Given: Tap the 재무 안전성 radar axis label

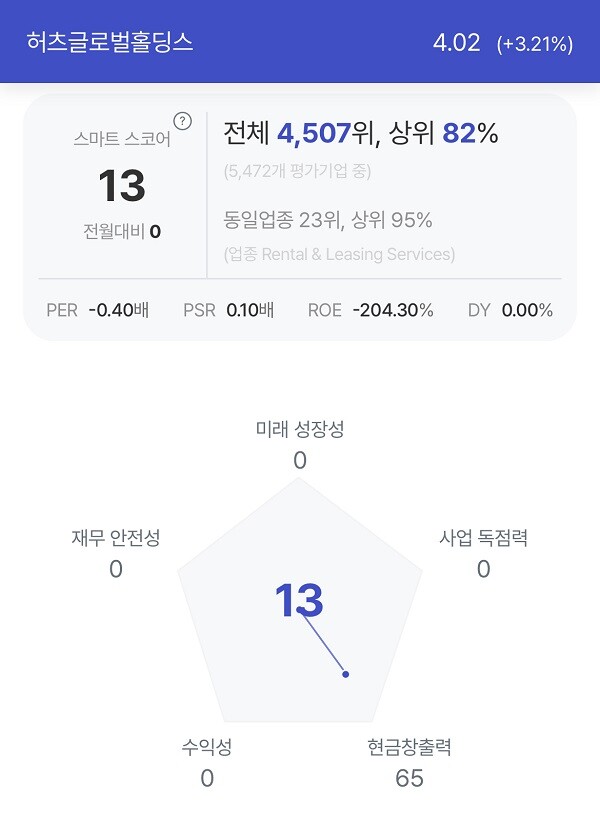Looking at the screenshot, I should pos(116,538).
